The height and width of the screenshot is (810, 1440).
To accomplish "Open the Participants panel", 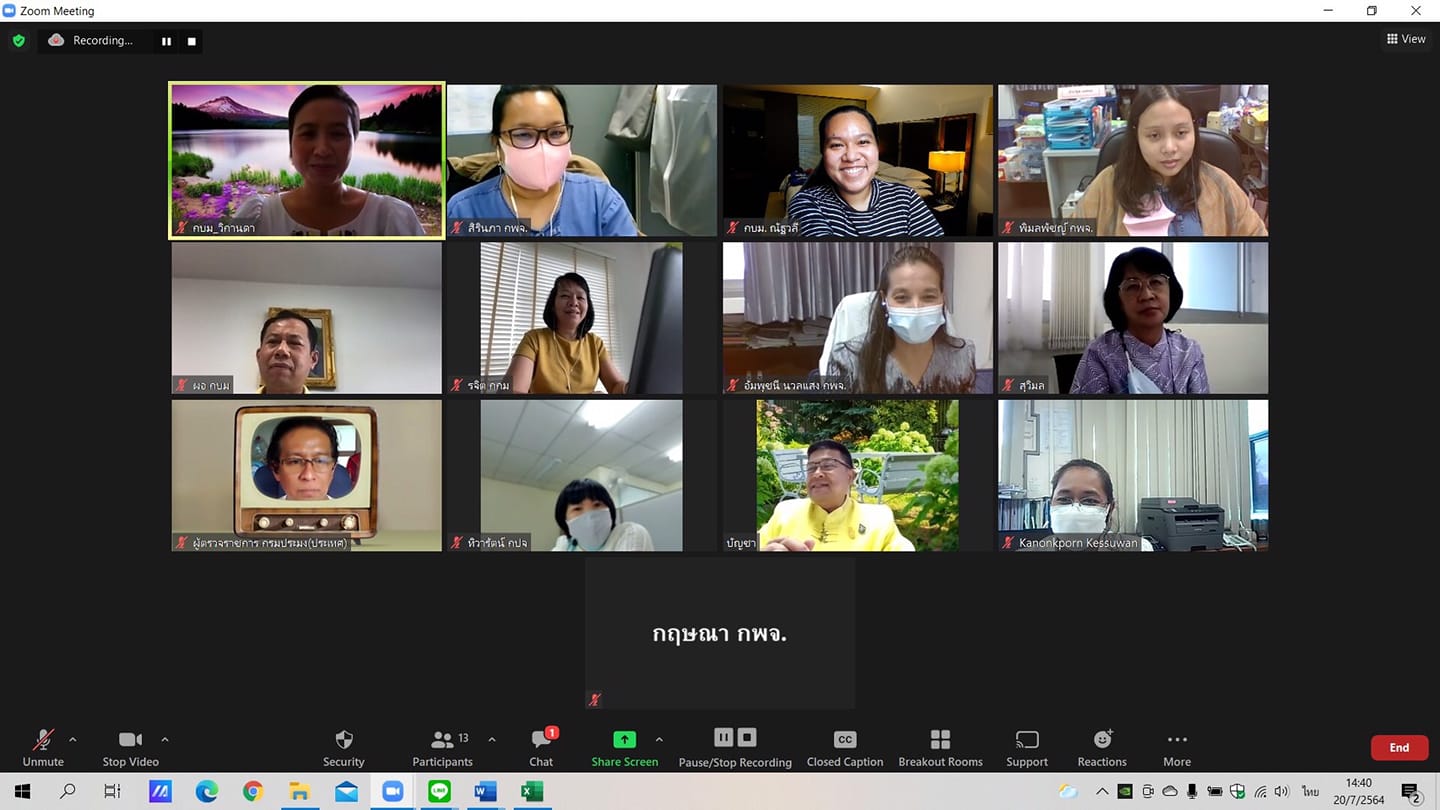I will [442, 747].
